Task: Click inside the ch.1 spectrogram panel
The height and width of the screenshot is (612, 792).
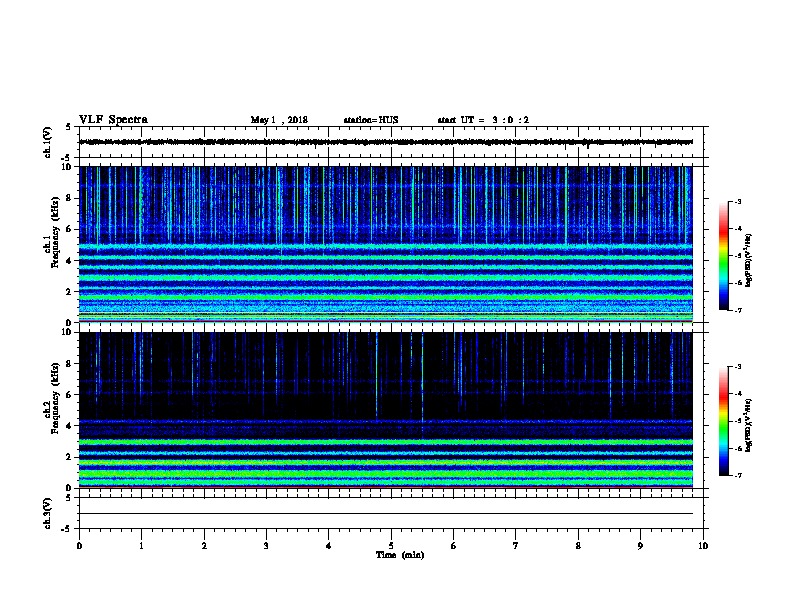Action: point(386,244)
